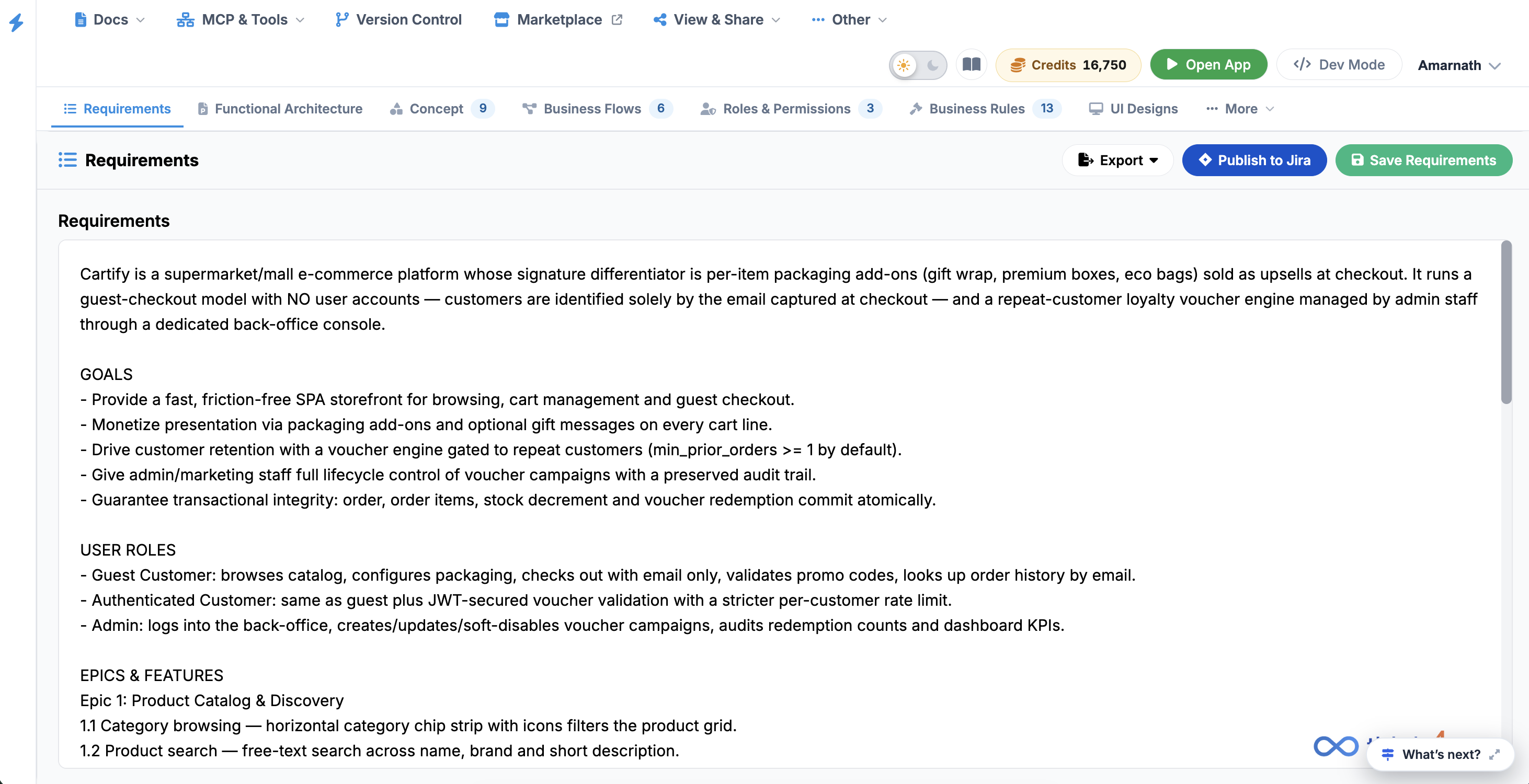This screenshot has height=784, width=1529.
Task: Click the Docs file icon
Action: [81, 19]
